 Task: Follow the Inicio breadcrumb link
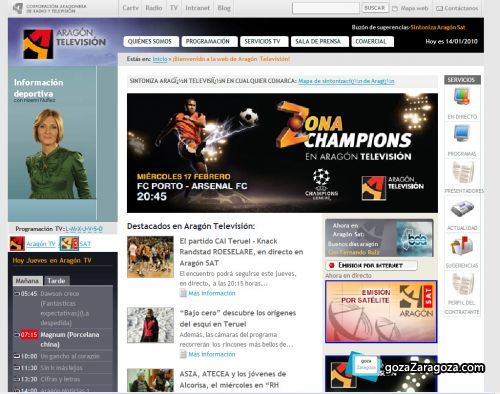point(160,59)
